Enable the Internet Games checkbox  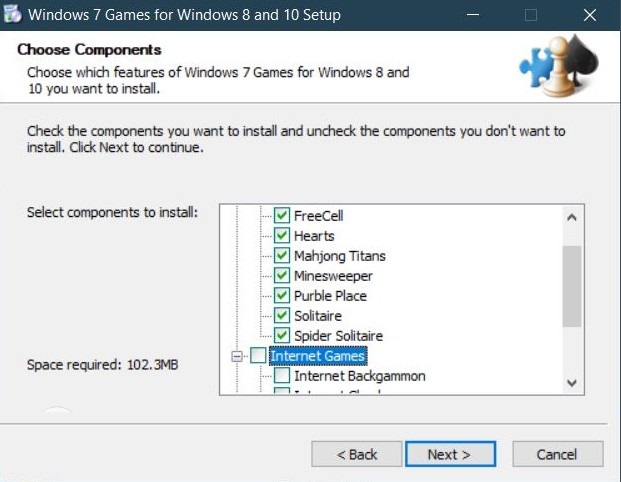point(259,356)
